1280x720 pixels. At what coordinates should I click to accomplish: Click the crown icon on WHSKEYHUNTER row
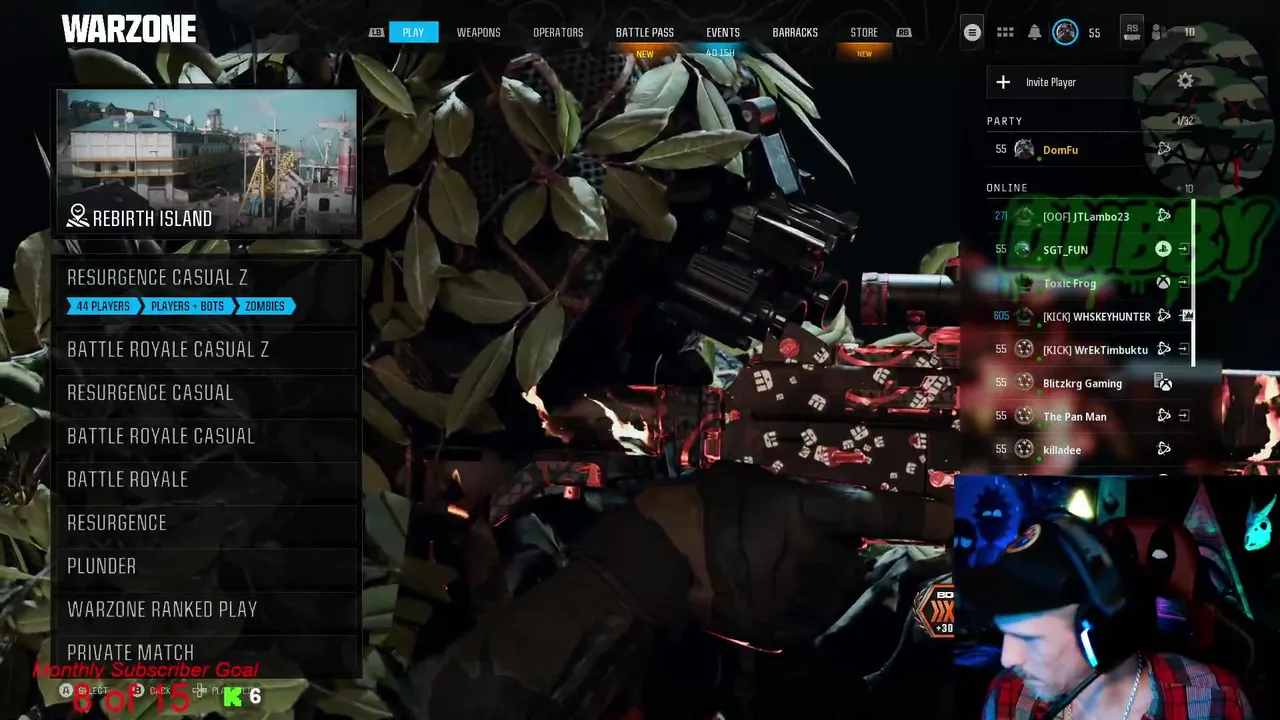[1186, 316]
